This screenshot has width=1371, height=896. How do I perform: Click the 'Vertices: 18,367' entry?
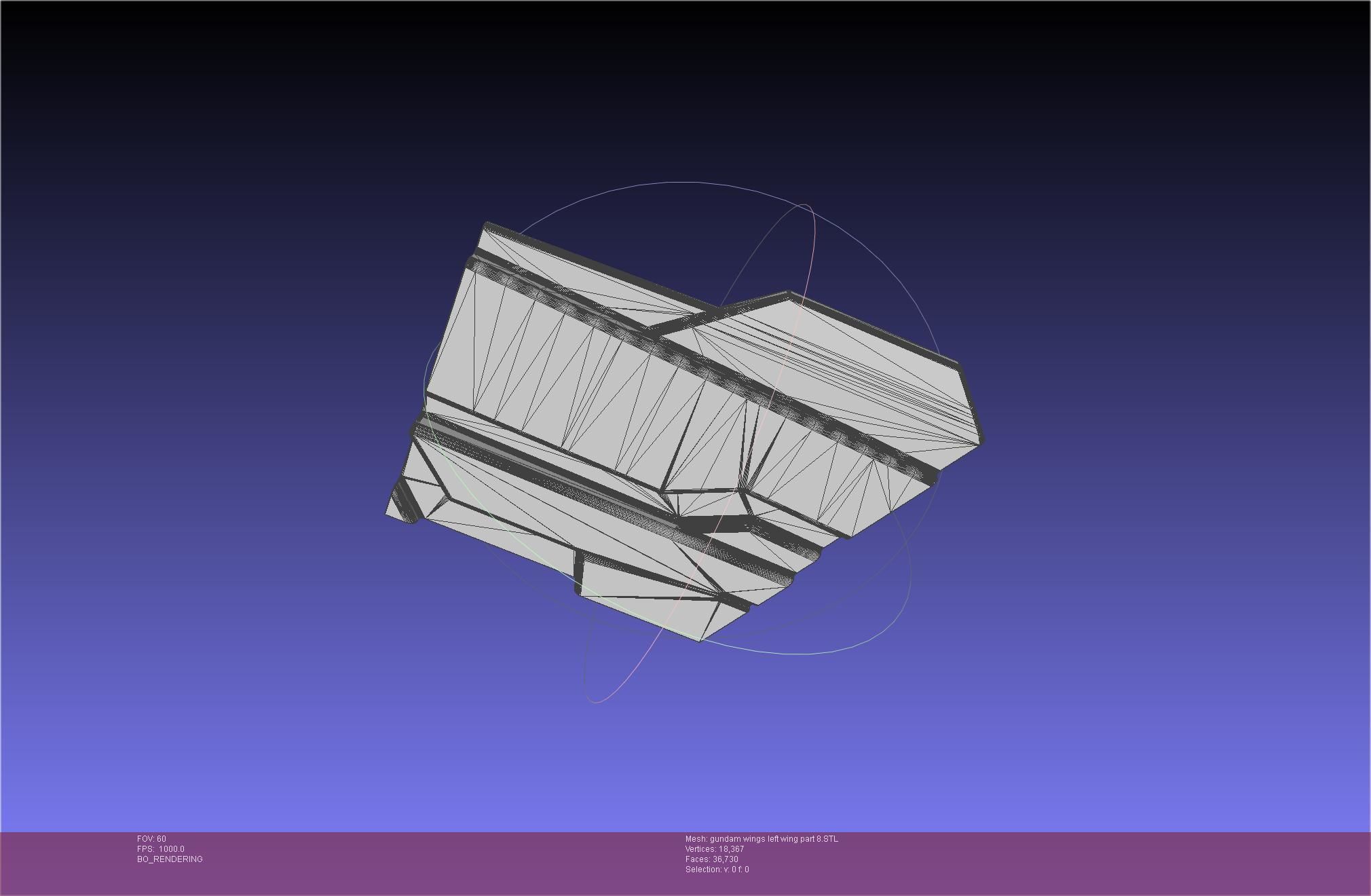tap(715, 849)
